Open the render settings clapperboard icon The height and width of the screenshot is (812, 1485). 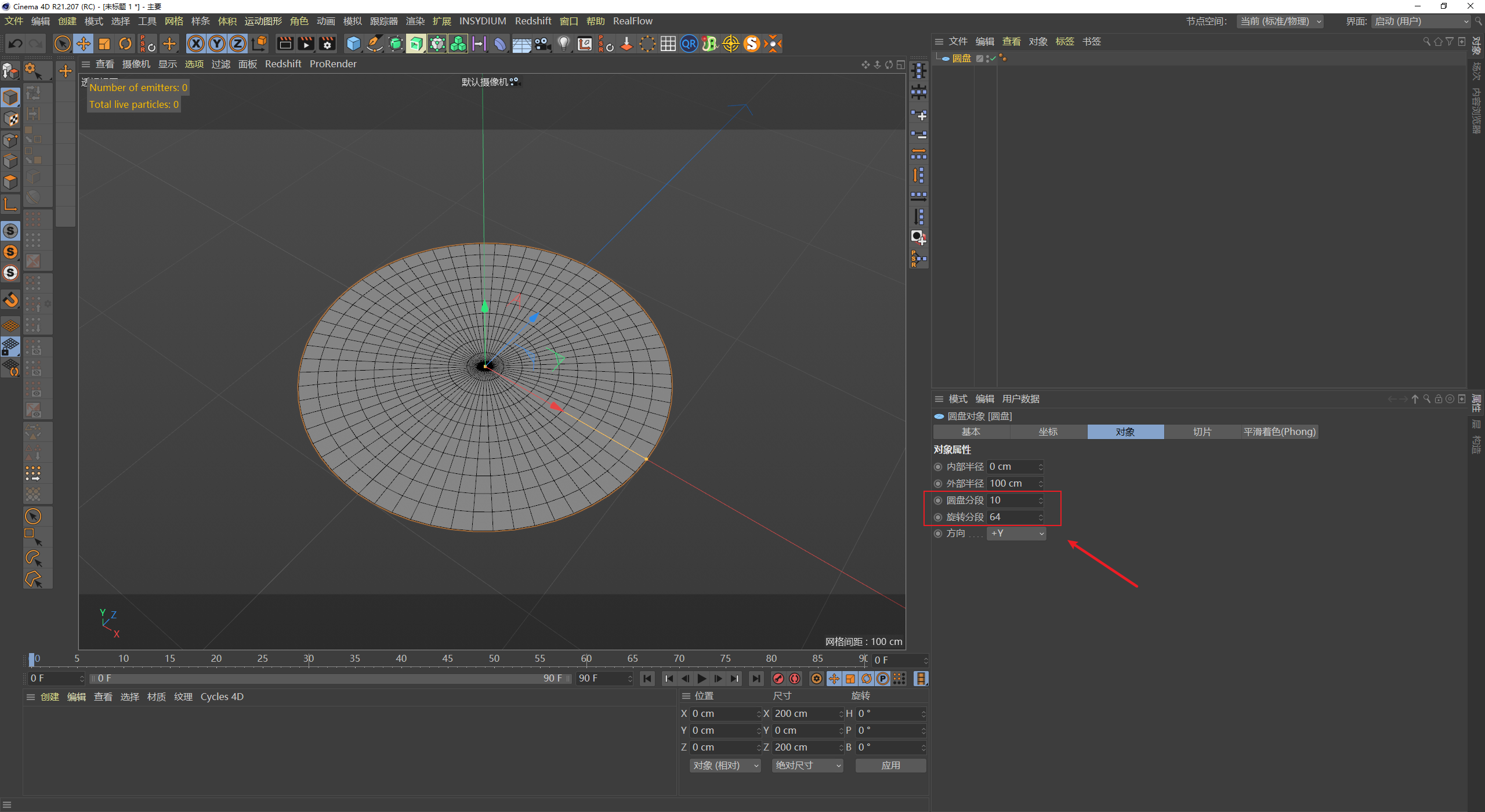[x=327, y=43]
